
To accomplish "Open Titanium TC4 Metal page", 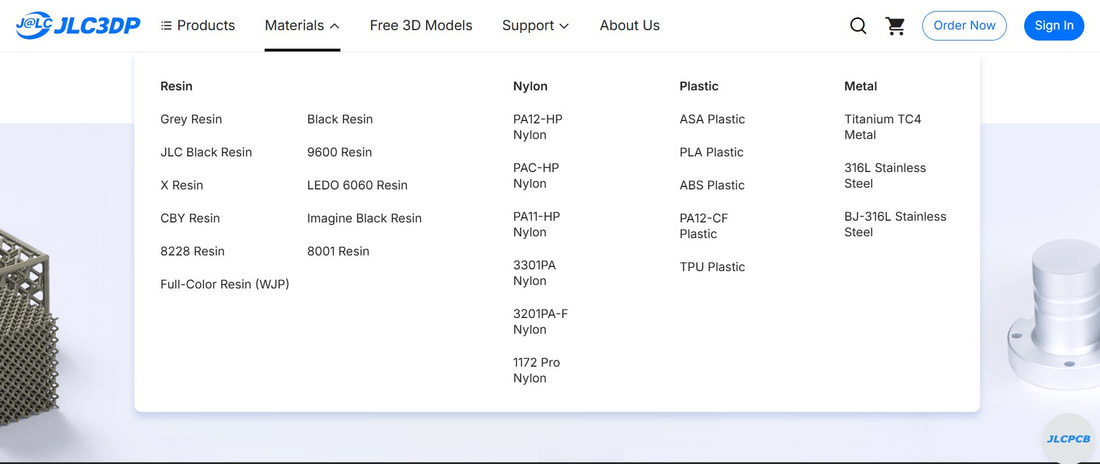I will [x=883, y=127].
